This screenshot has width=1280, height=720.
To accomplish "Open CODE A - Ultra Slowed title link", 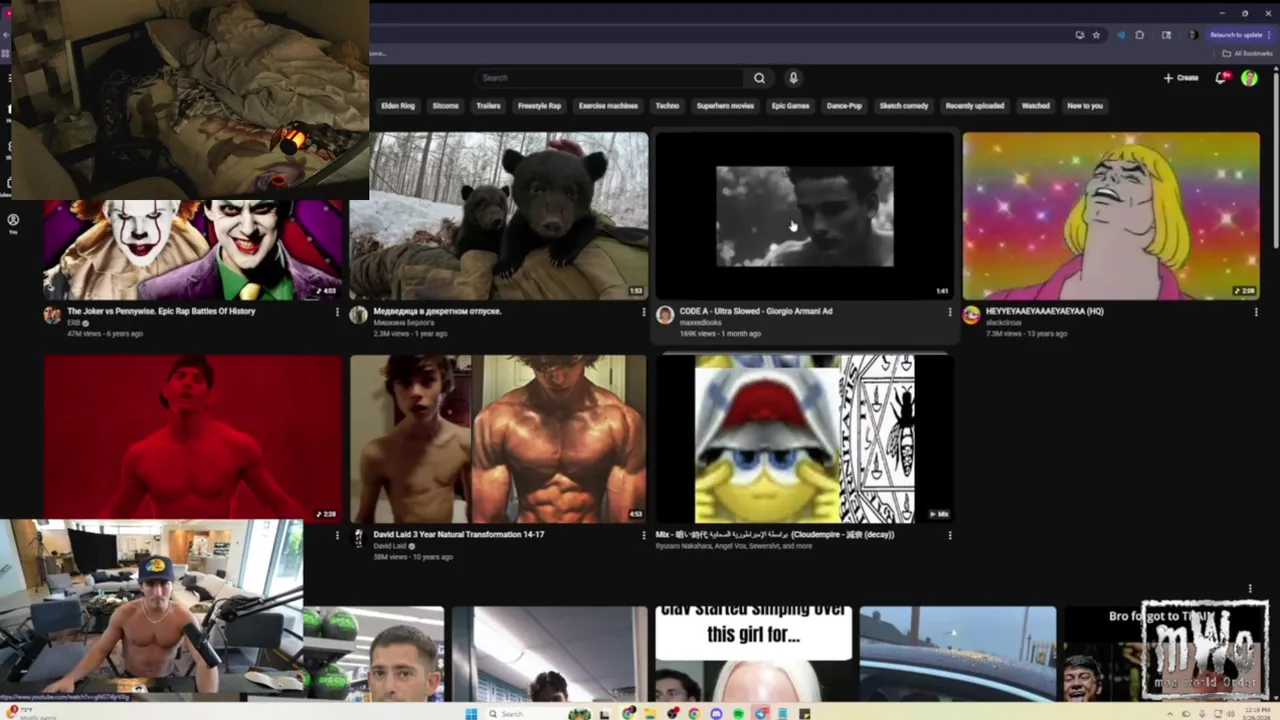I will coord(756,311).
